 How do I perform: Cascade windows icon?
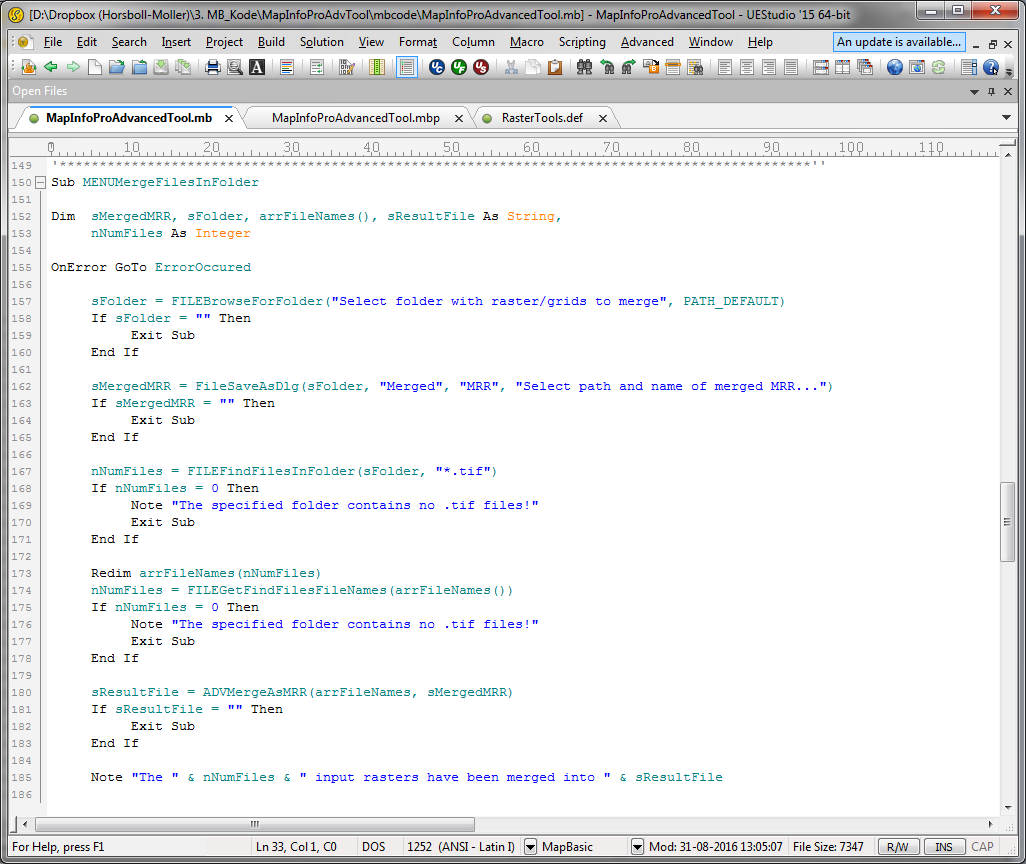865,67
